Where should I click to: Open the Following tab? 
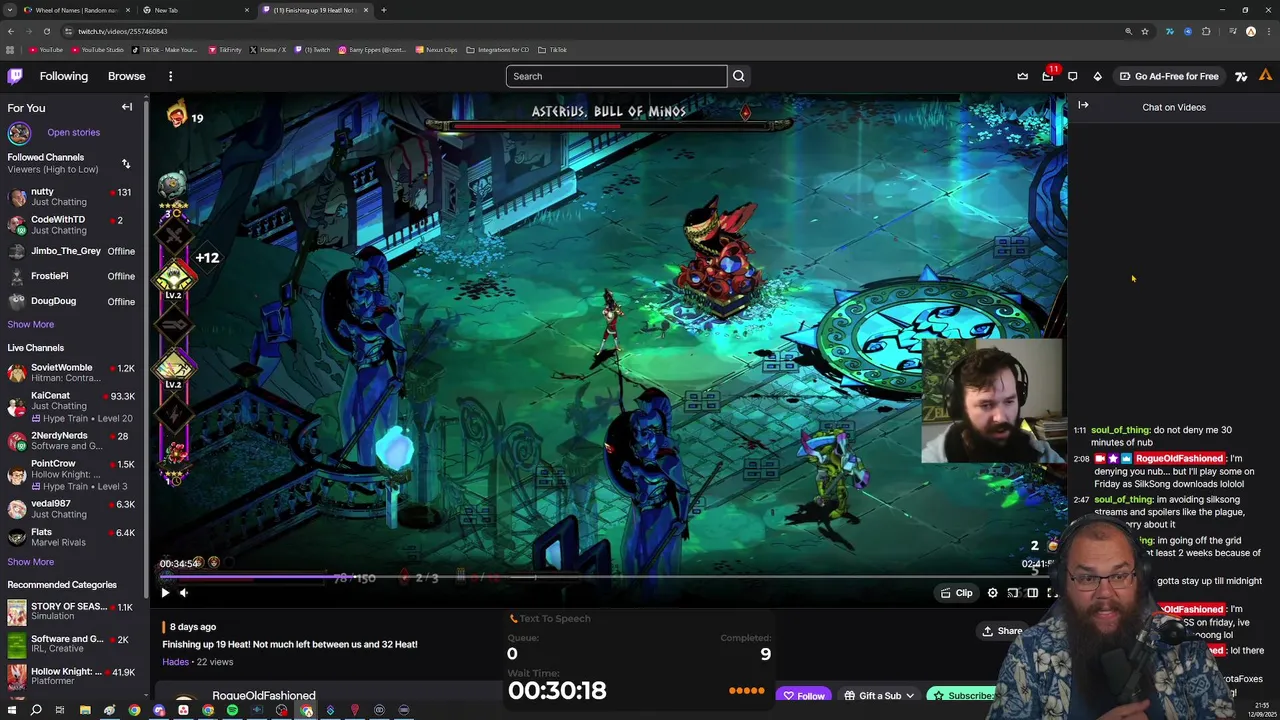[x=64, y=76]
